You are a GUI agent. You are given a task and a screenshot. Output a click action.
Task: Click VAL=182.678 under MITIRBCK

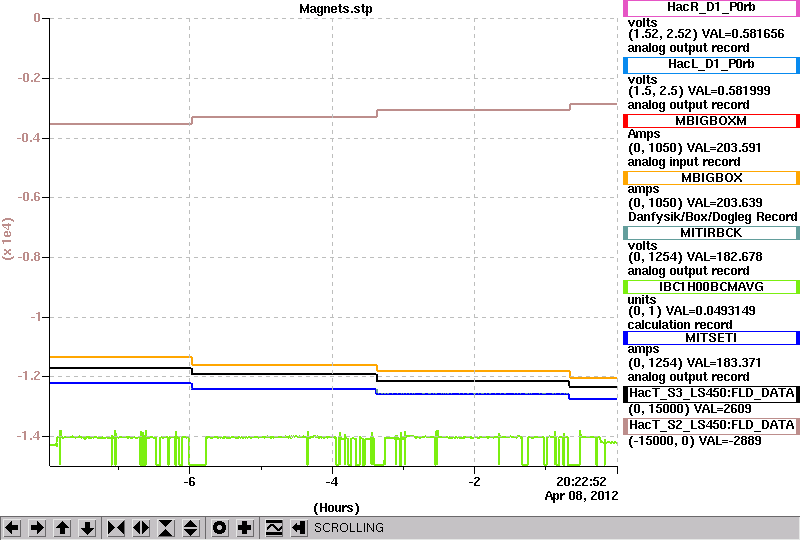coord(725,257)
